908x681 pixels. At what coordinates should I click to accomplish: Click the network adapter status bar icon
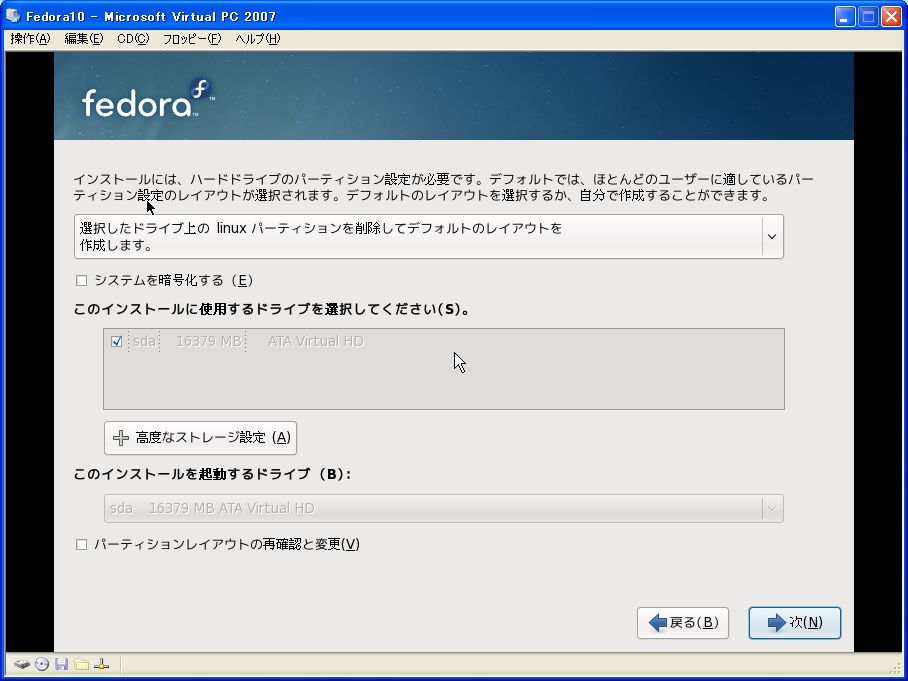click(101, 664)
